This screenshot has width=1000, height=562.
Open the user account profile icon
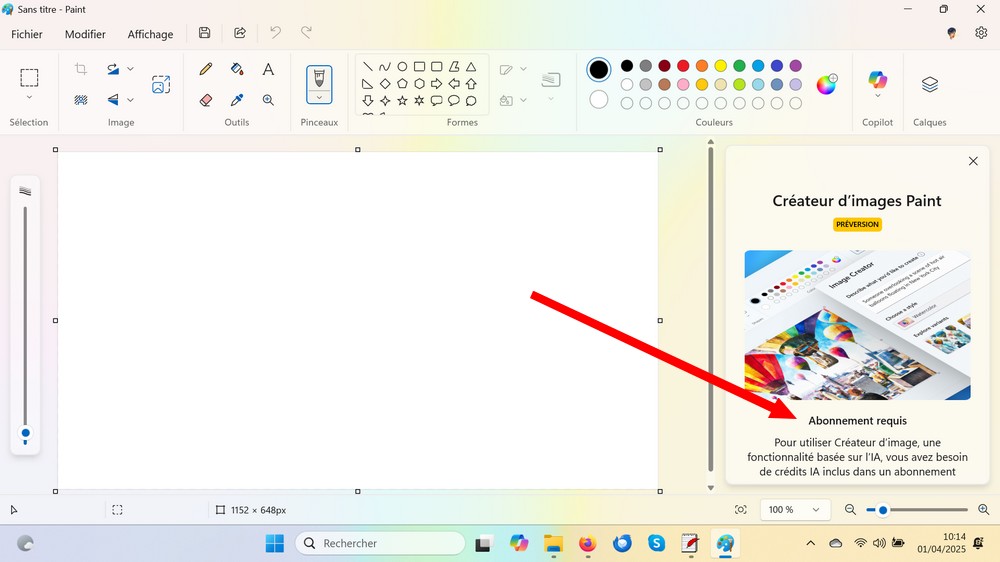click(952, 33)
